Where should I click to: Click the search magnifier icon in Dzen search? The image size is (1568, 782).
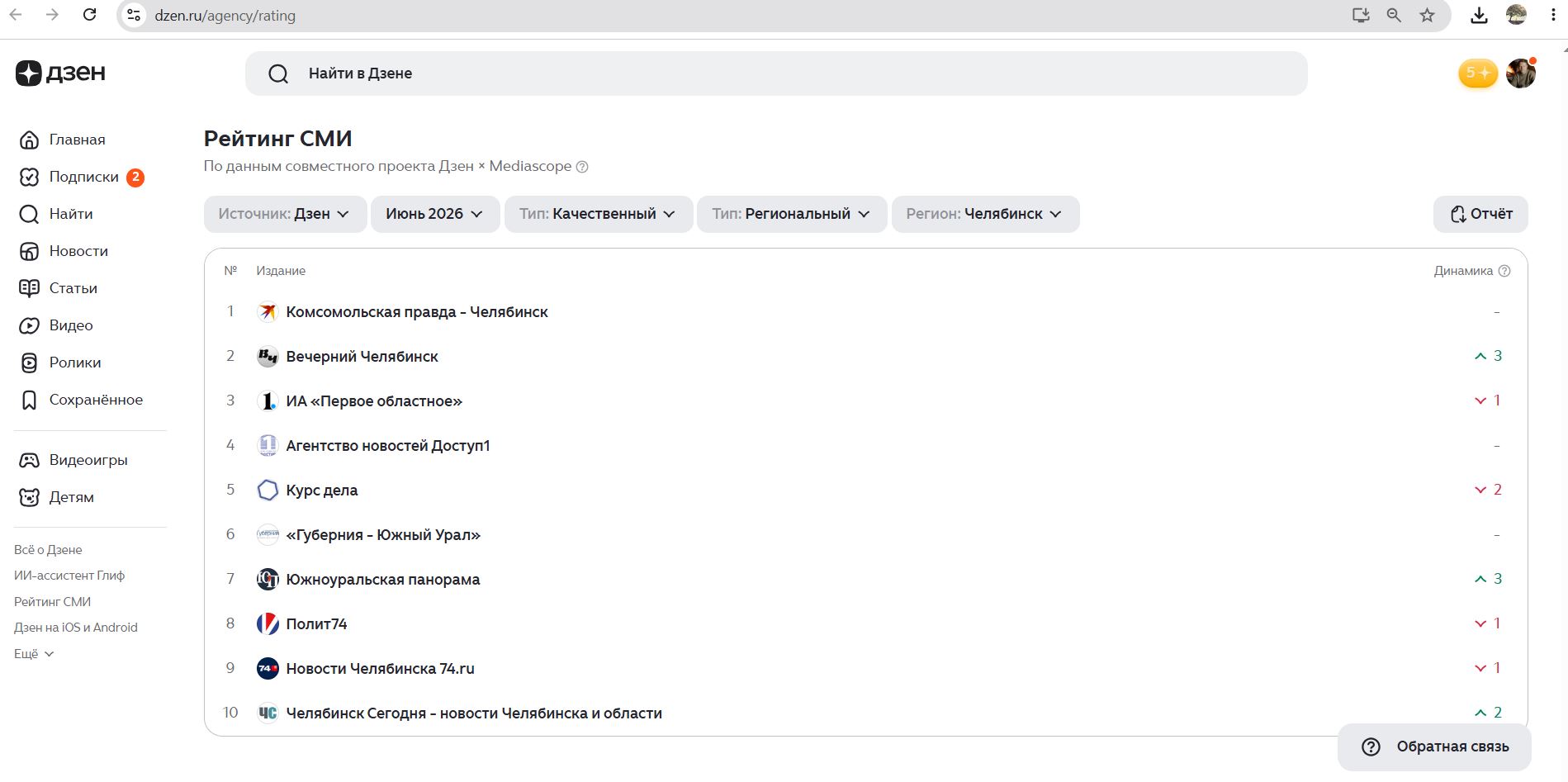pyautogui.click(x=278, y=73)
